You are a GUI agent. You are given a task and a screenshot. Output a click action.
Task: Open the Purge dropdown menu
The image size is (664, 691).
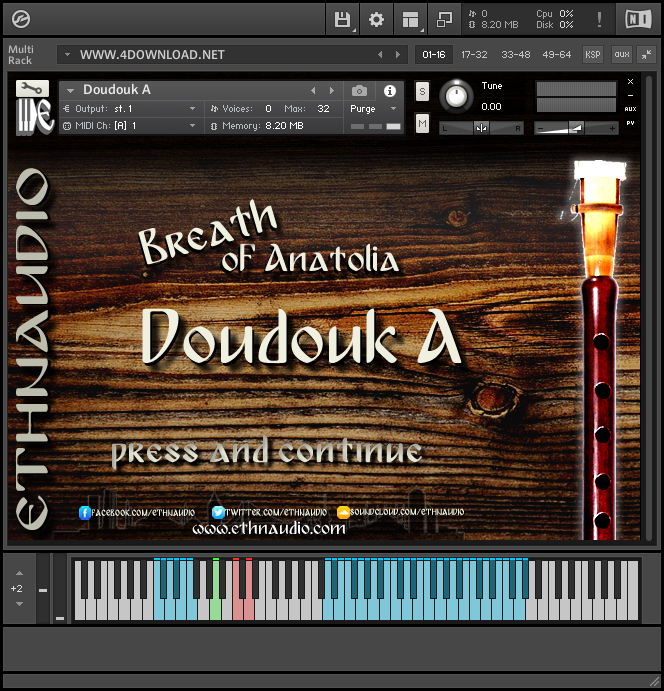coord(373,108)
